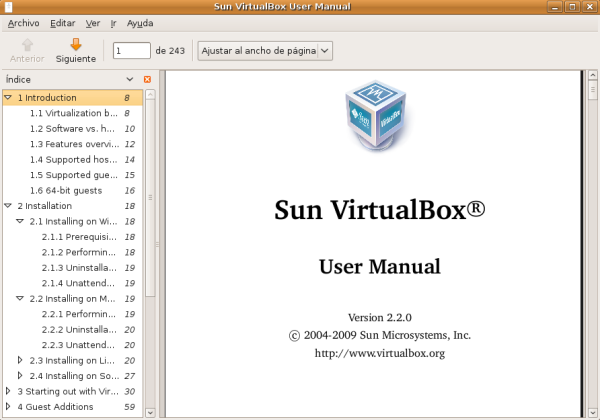The image size is (600, 420).
Task: Go to 1.6 64-bit guests entry
Action: (67, 190)
